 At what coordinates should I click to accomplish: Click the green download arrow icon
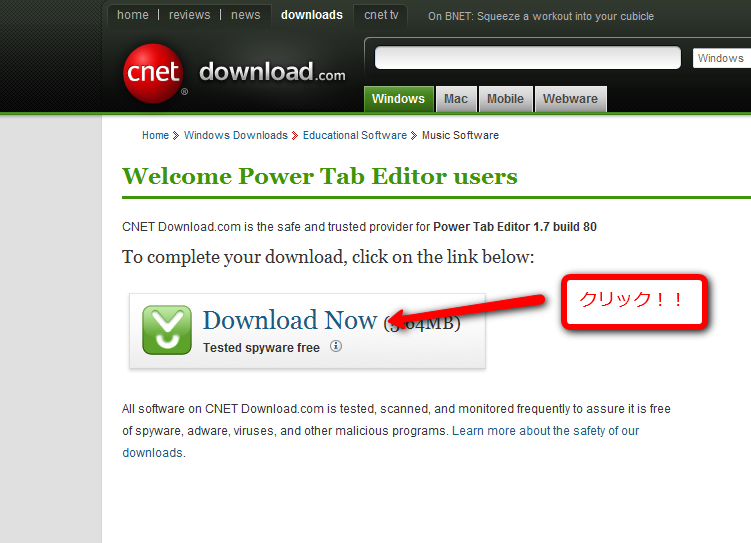(x=167, y=330)
